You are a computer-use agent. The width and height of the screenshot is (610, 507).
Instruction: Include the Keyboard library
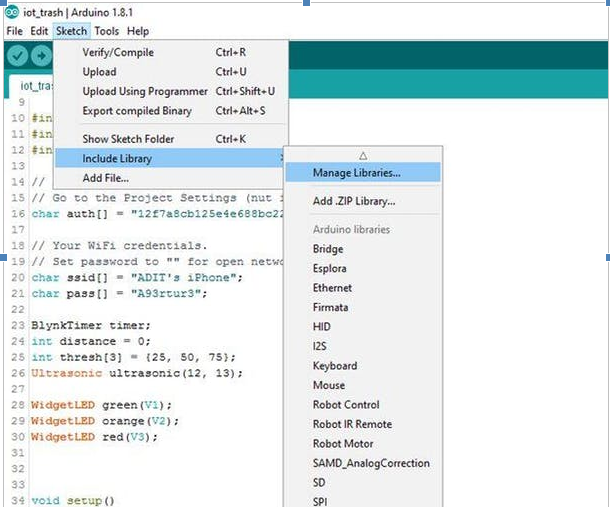[x=363, y=365]
